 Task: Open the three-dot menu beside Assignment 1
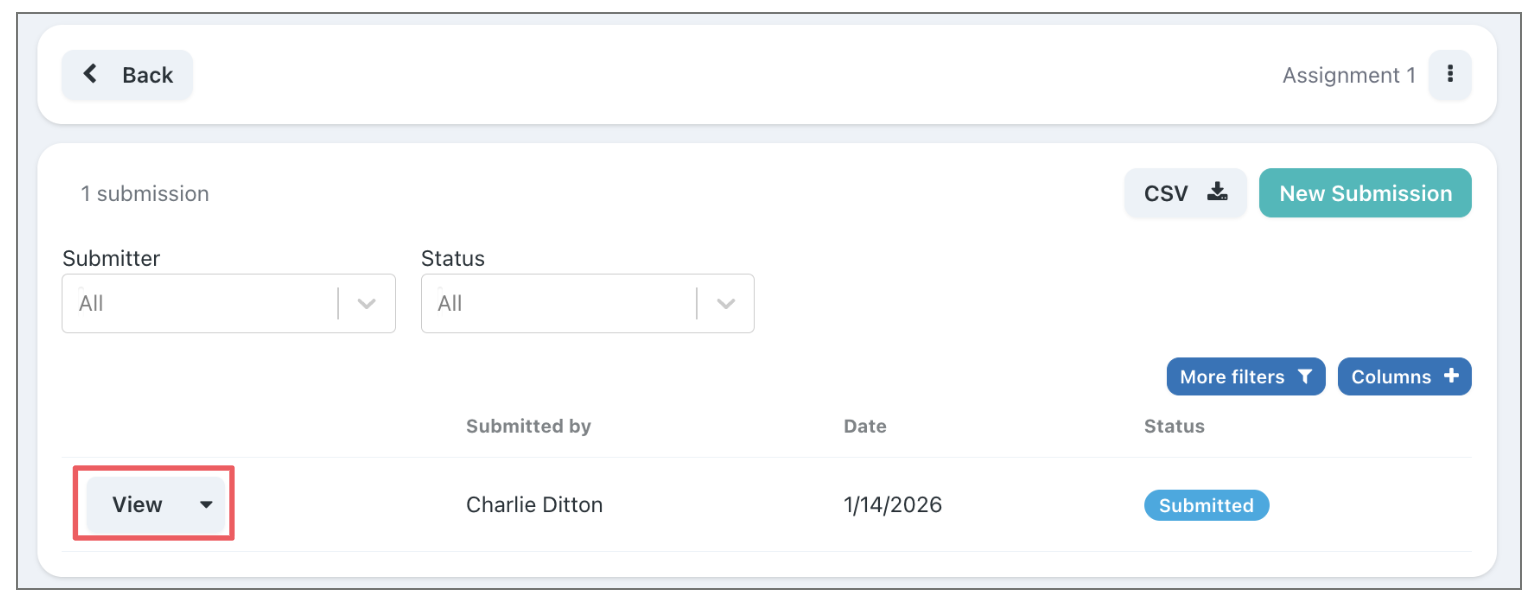(x=1449, y=75)
